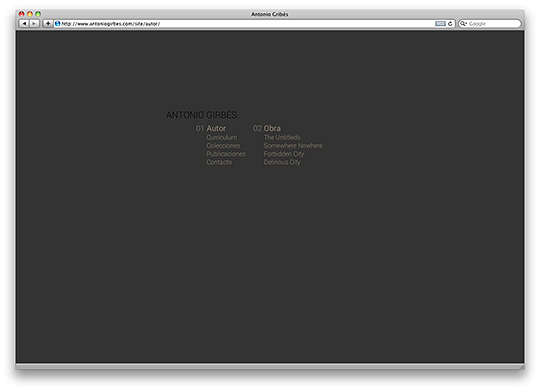Open the Obra section
Image resolution: width=540 pixels, height=391 pixels.
tap(272, 128)
